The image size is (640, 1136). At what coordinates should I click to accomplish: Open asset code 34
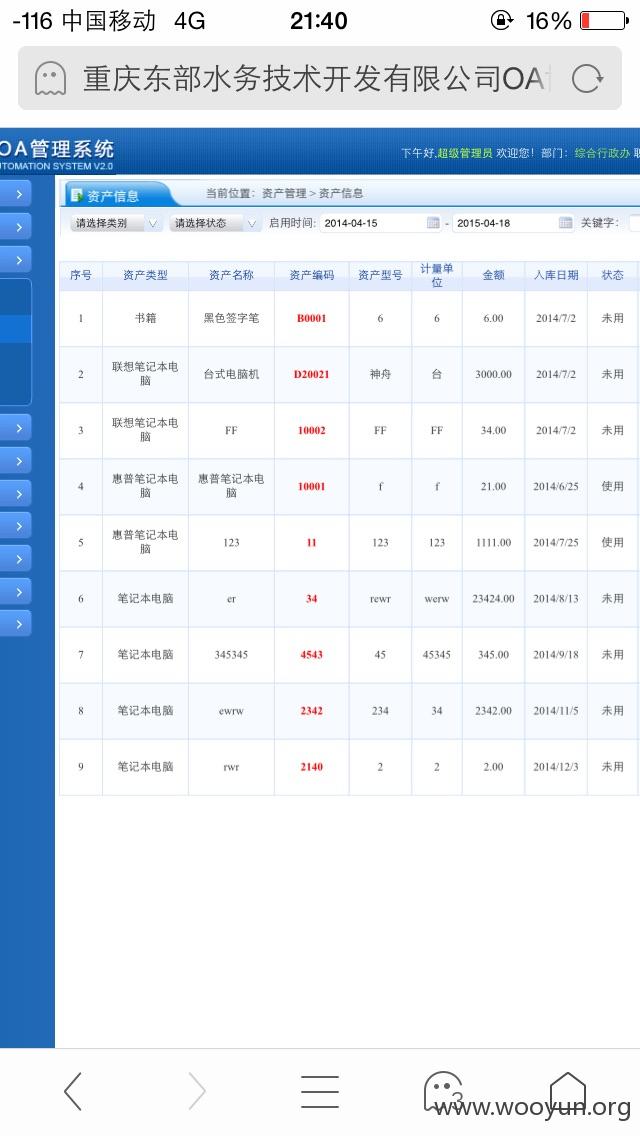coord(312,598)
